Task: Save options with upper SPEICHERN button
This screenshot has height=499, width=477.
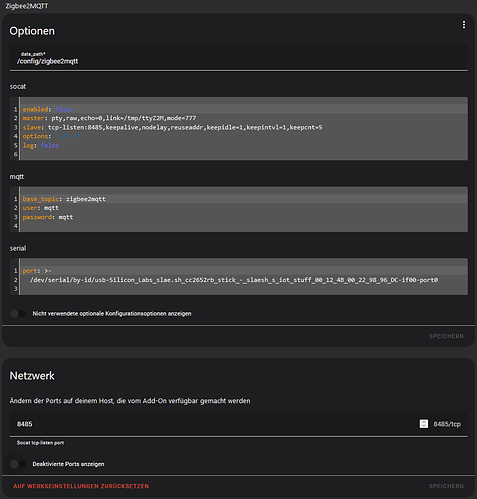Action: pyautogui.click(x=446, y=336)
